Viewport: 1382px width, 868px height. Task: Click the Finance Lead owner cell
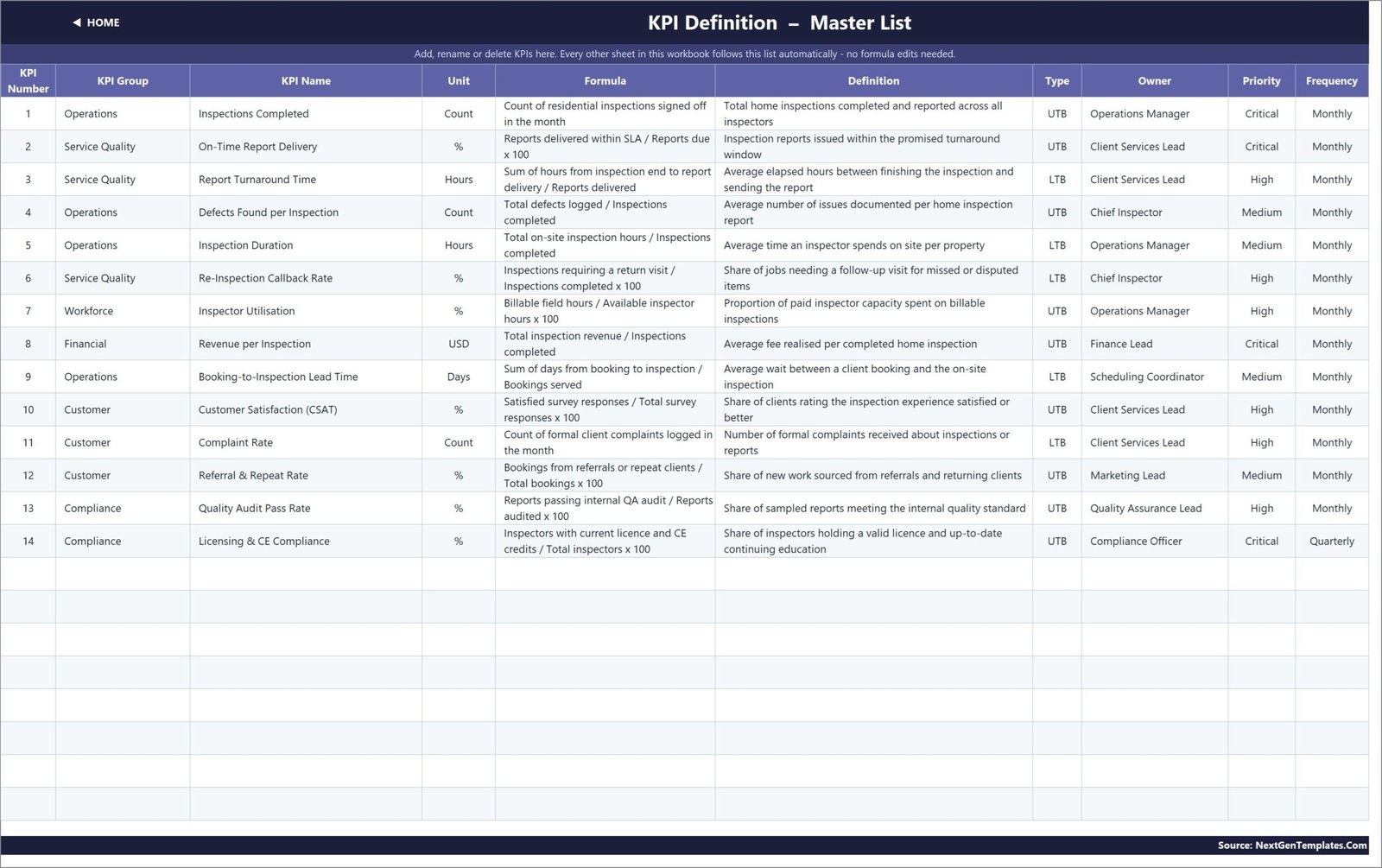(1155, 344)
